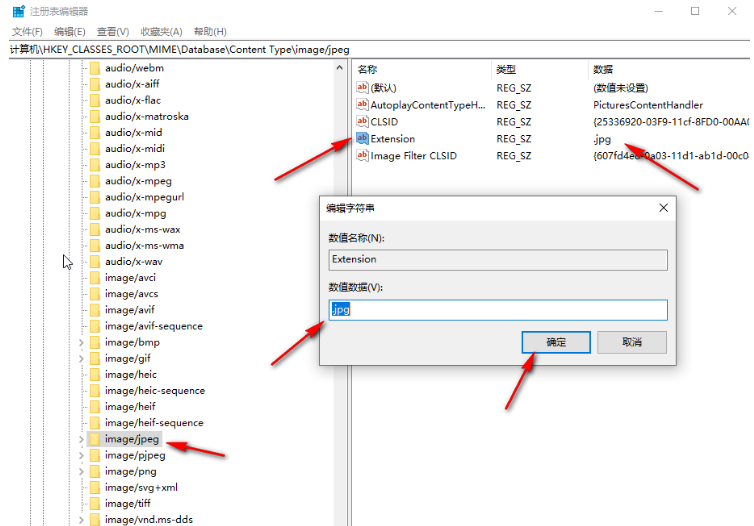Select the image/heic tree key

pyautogui.click(x=131, y=375)
